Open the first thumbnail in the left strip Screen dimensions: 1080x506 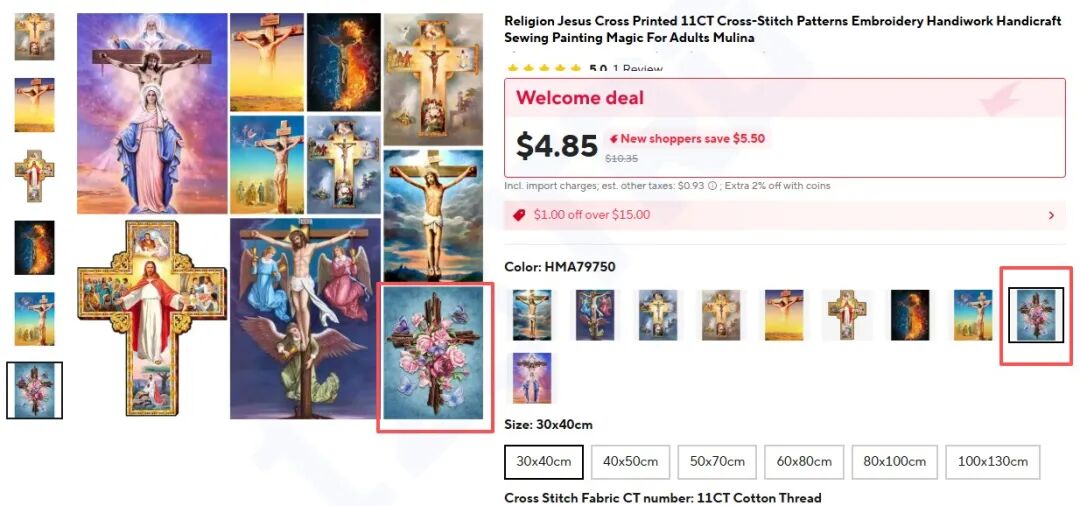pos(34,36)
